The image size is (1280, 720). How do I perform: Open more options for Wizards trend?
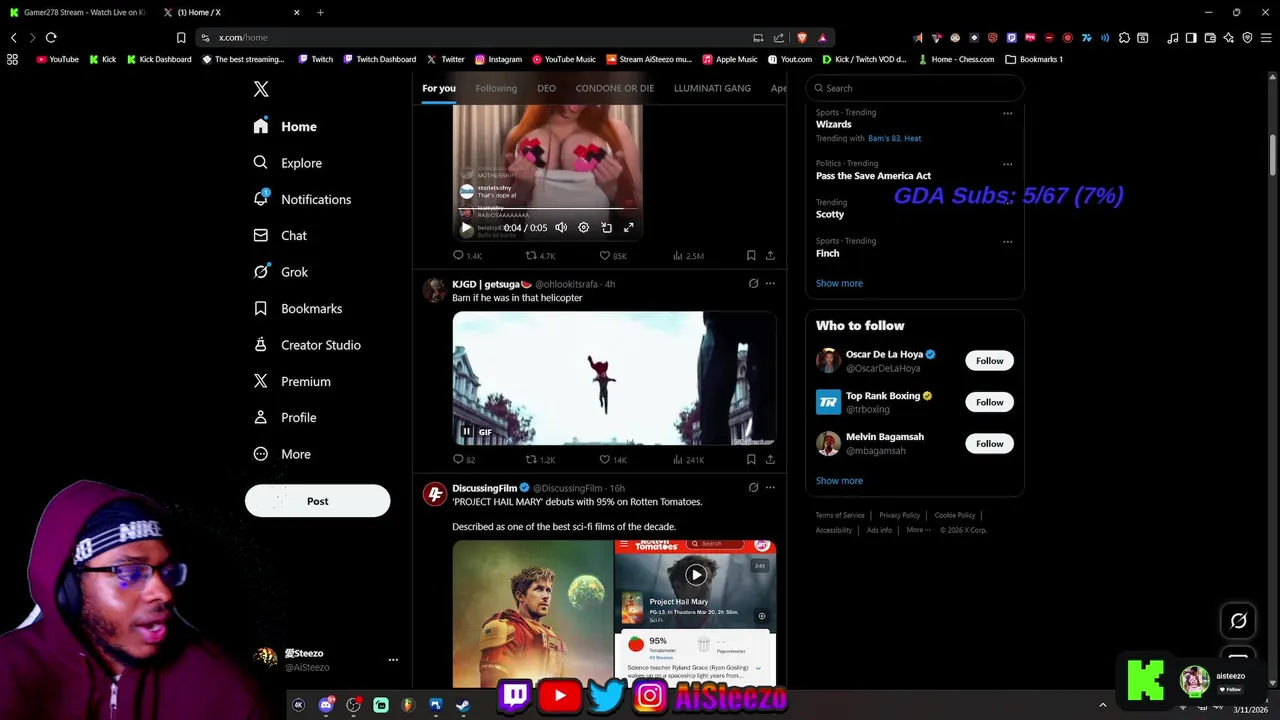point(1007,113)
